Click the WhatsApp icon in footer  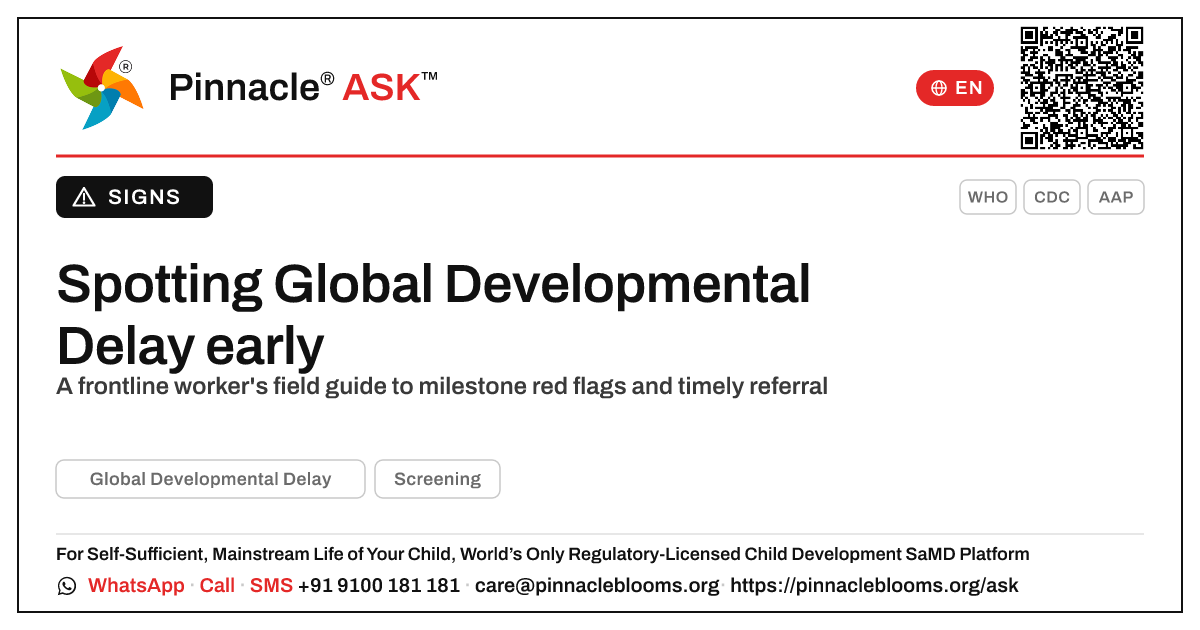click(67, 586)
